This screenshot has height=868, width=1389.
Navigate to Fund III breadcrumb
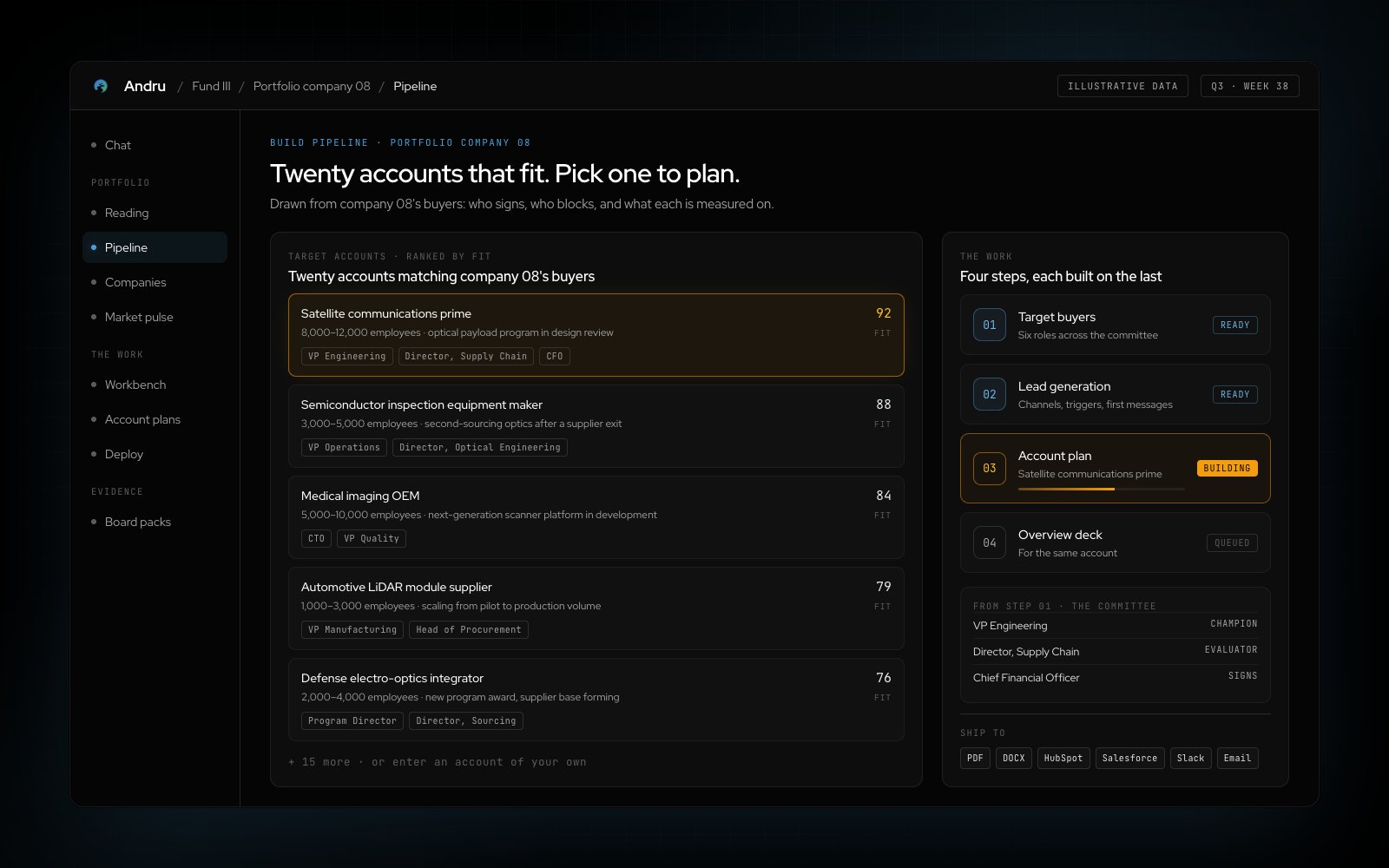[x=211, y=86]
